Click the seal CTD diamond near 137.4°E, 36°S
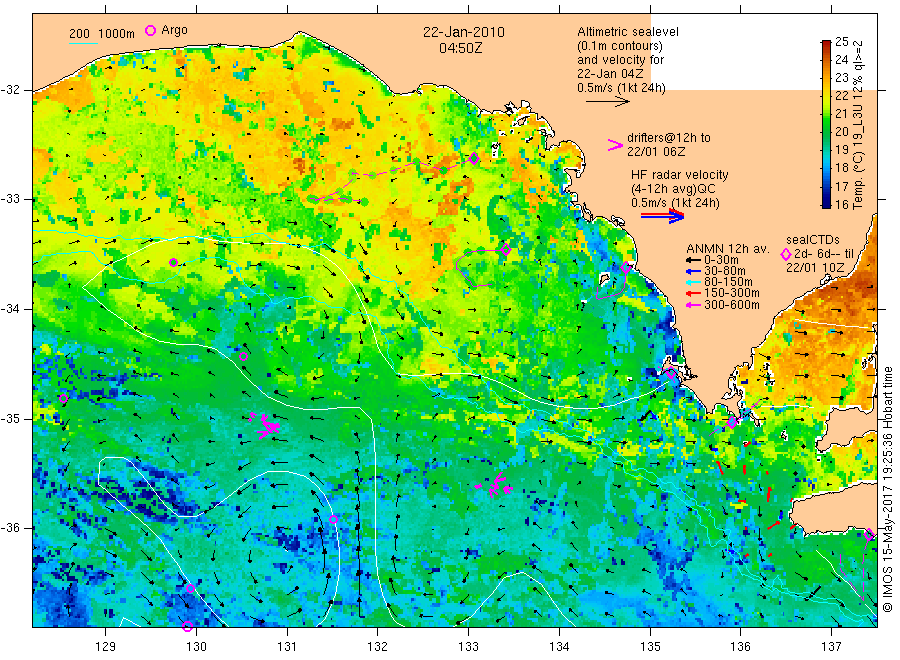 click(869, 534)
